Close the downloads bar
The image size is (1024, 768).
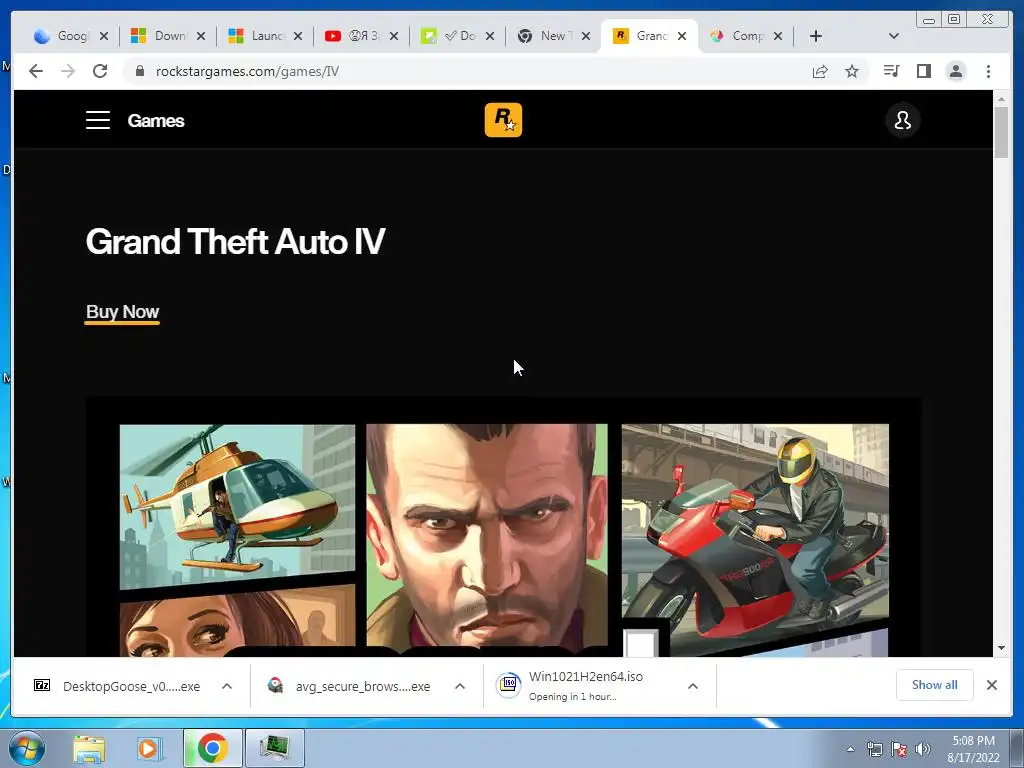tap(992, 685)
